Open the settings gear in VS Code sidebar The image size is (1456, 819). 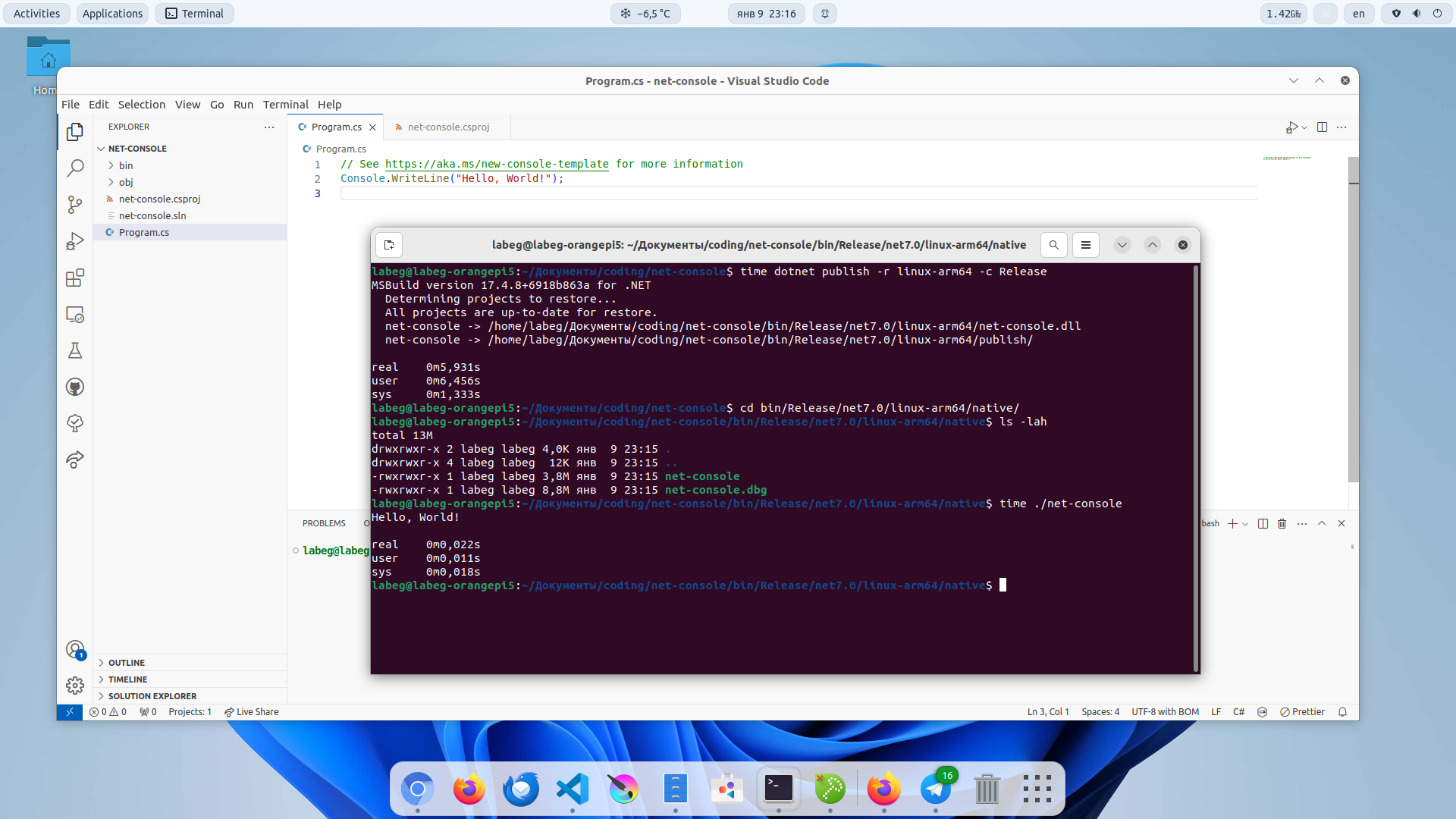(75, 685)
